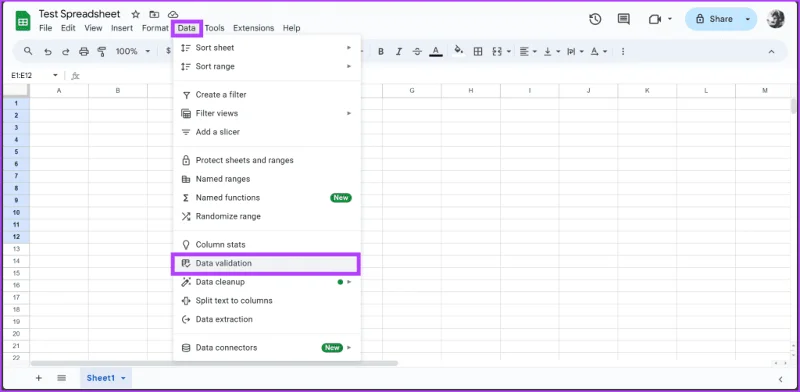Click the print icon
The width and height of the screenshot is (800, 392).
pyautogui.click(x=84, y=52)
